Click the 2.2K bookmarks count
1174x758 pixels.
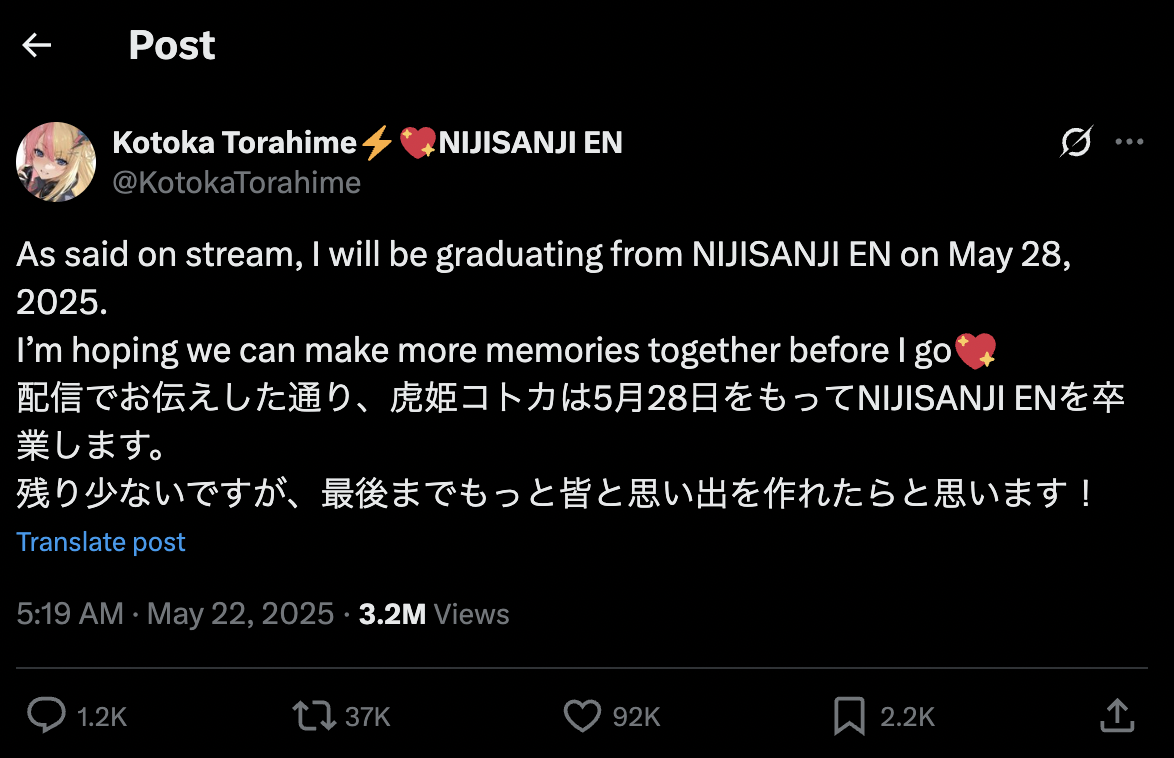pos(907,716)
